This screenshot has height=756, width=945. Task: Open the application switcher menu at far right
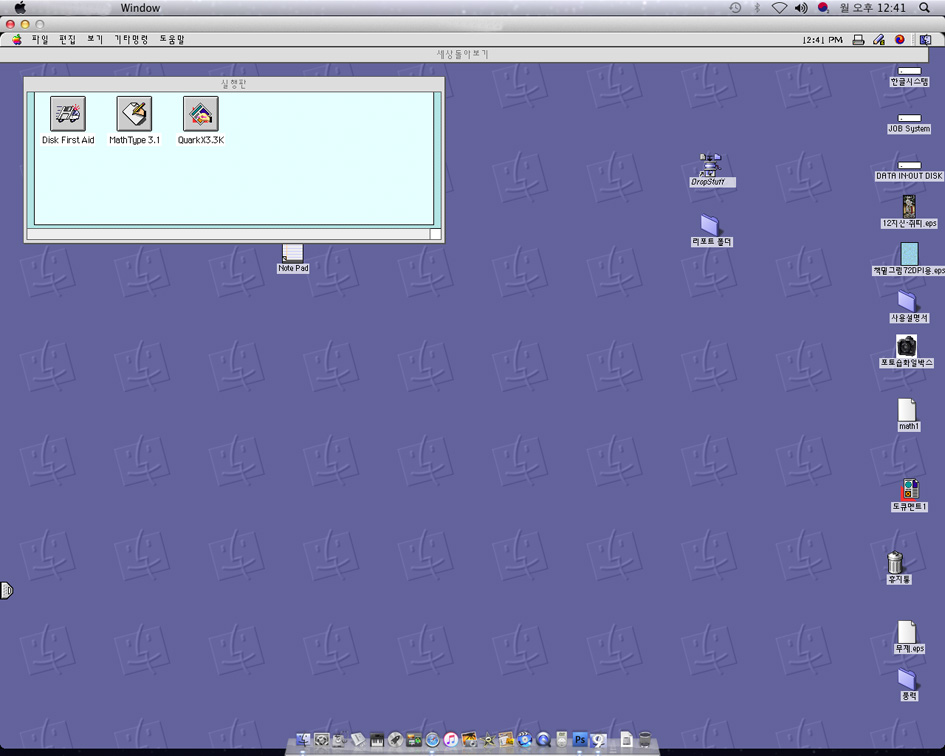[925, 40]
